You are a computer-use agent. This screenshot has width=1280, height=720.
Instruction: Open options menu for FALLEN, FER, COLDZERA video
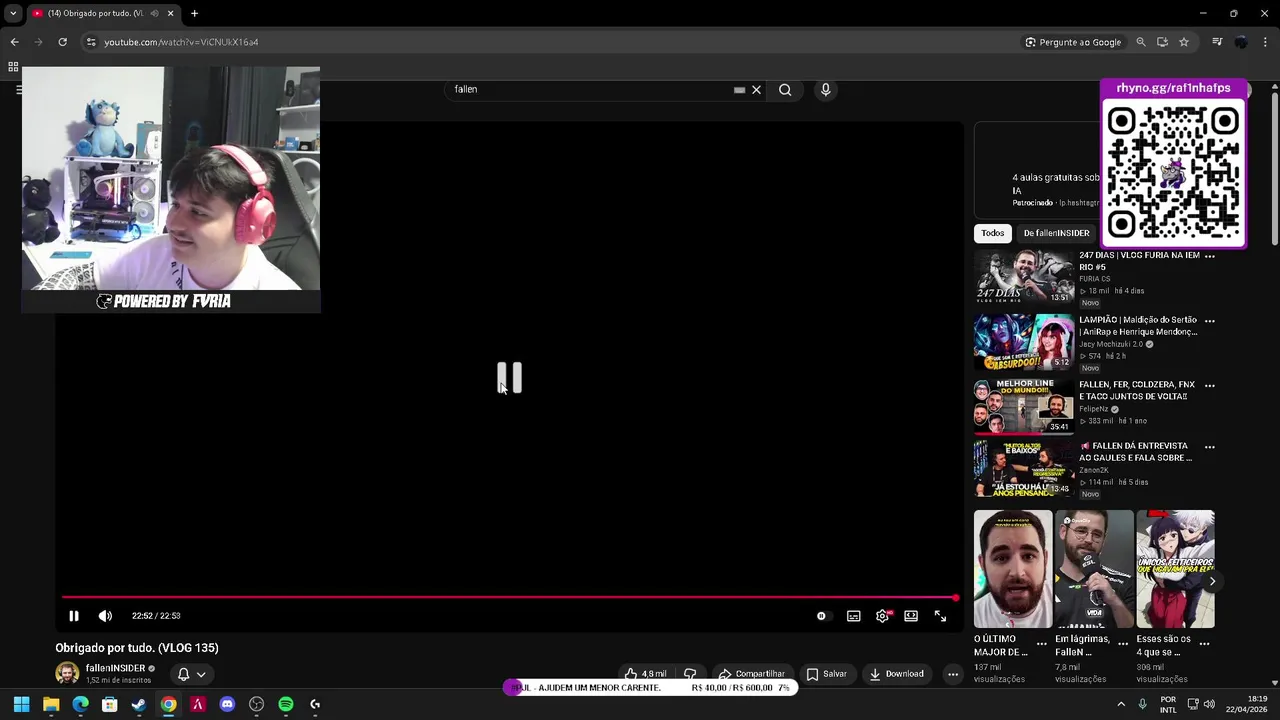[x=1209, y=385]
